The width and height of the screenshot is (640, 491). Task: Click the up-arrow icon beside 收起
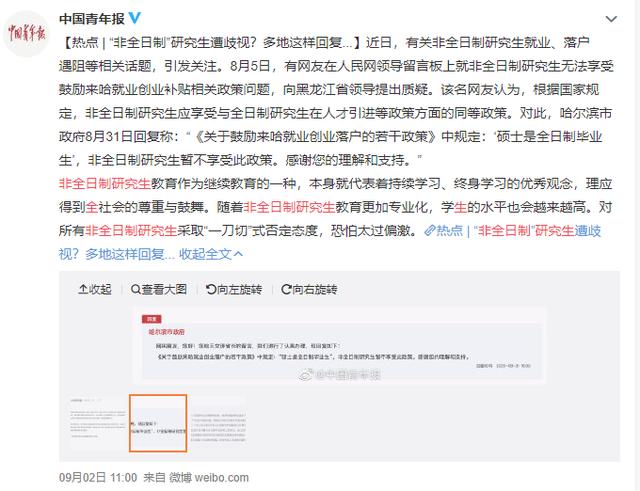tap(83, 289)
